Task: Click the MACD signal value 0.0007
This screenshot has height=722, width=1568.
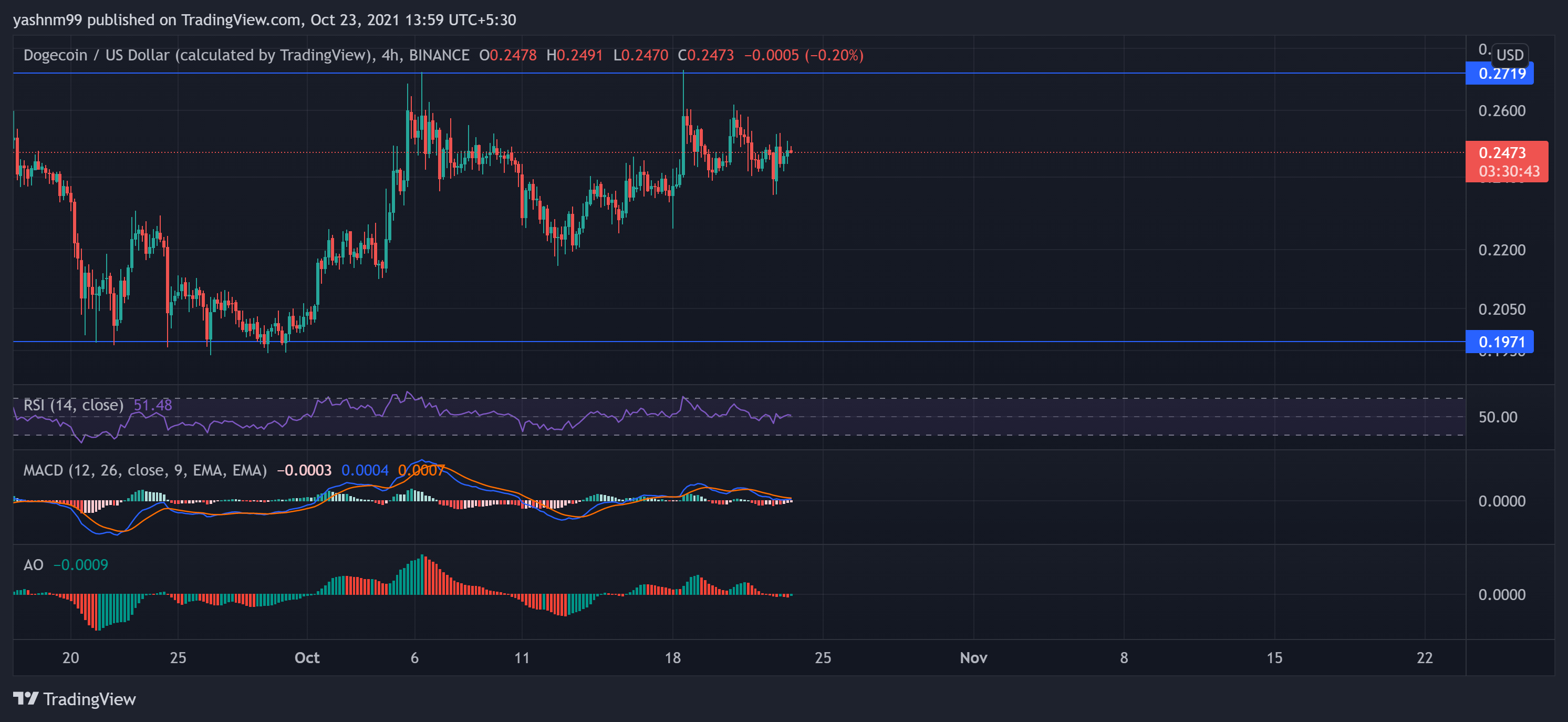Action: coord(421,470)
